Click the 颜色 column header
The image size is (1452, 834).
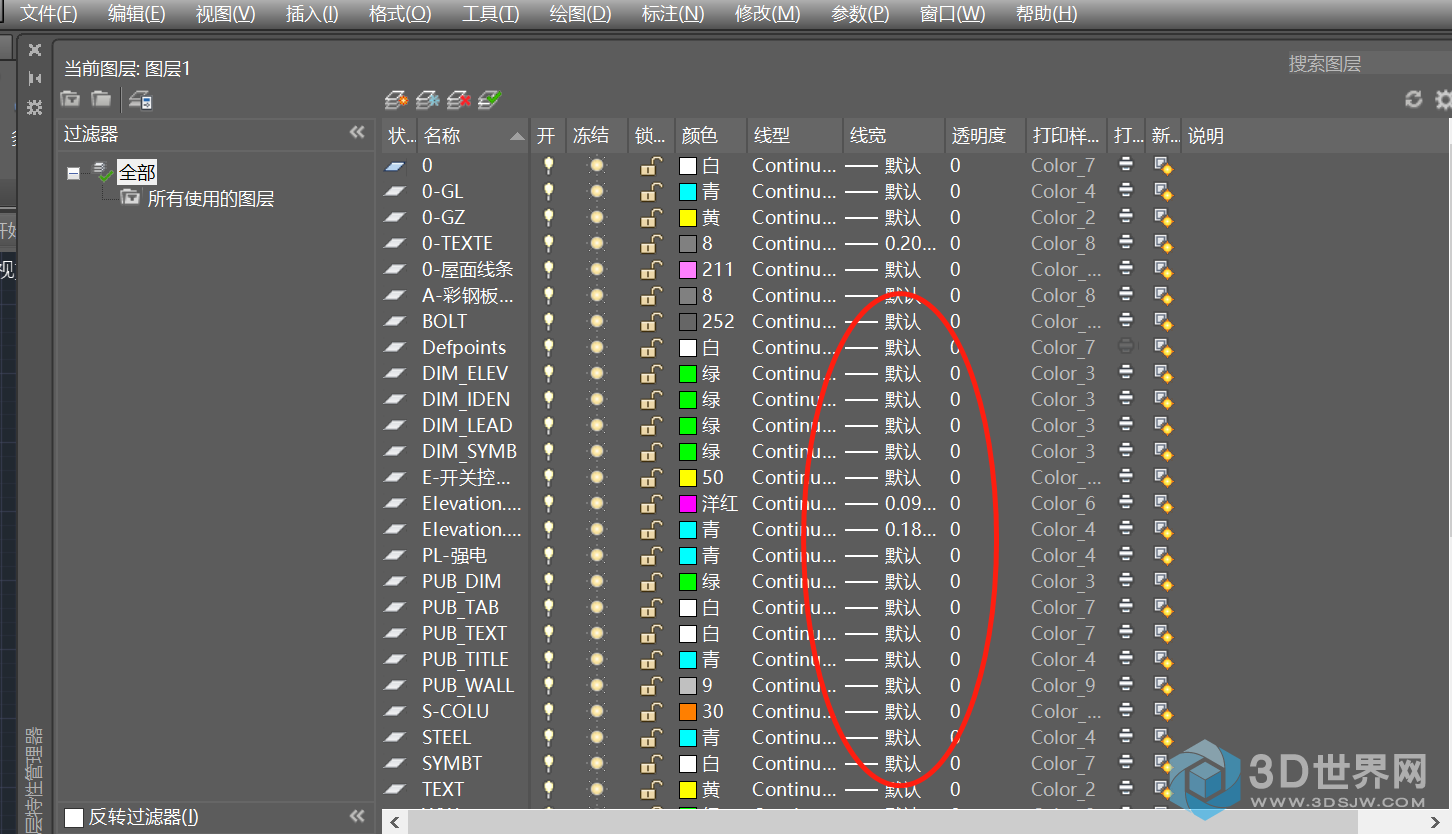click(711, 135)
